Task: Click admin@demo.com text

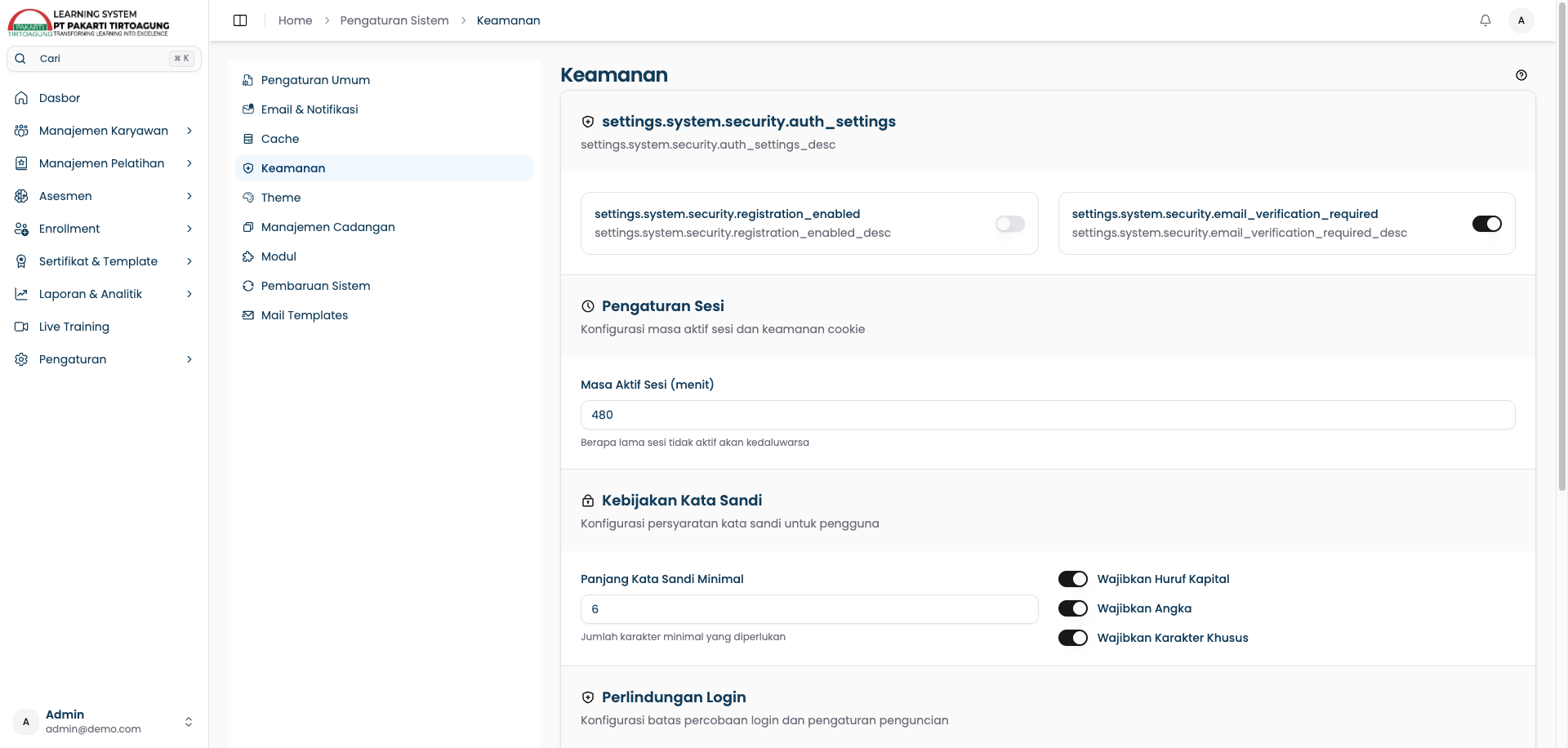Action: [93, 729]
